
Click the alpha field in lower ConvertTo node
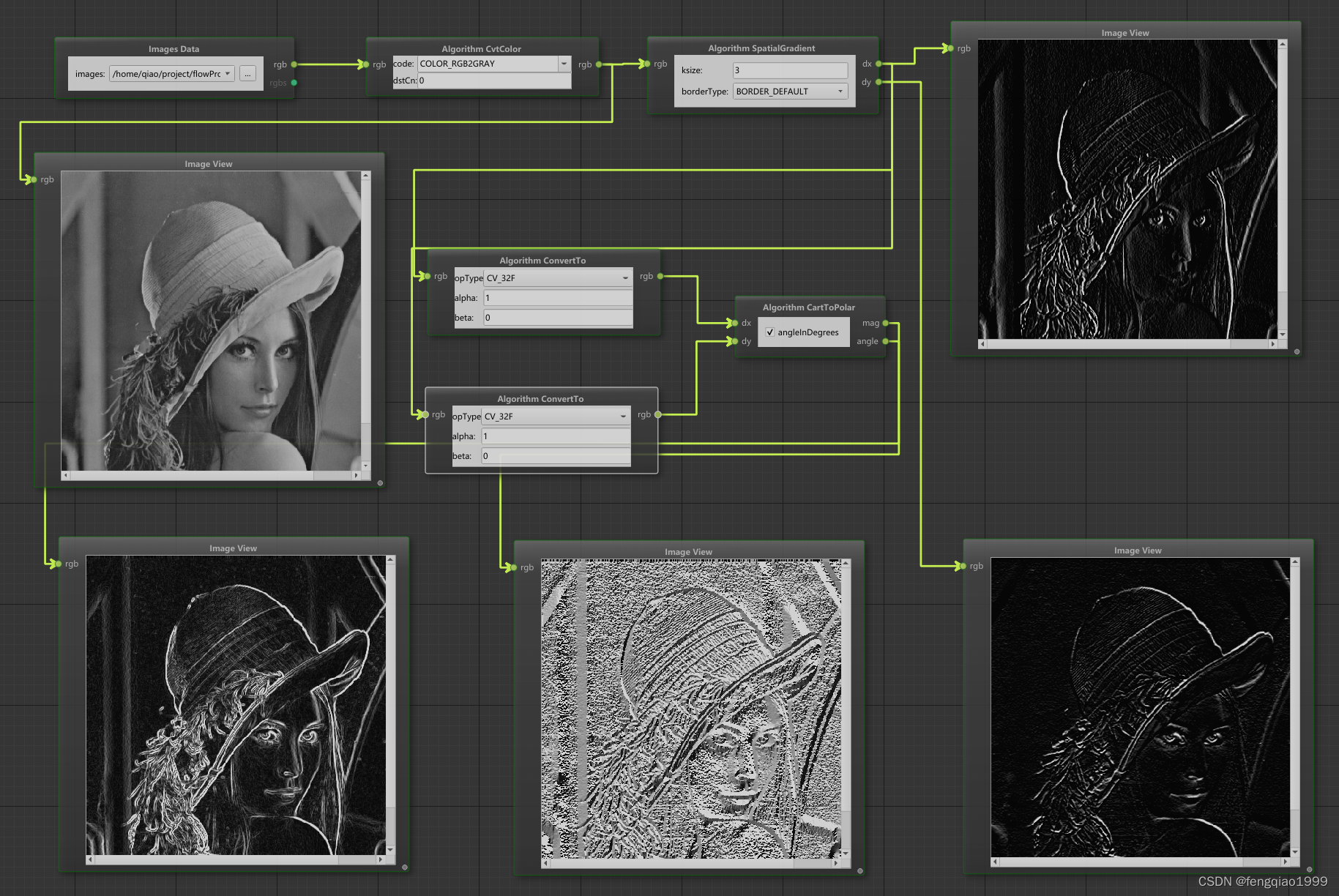click(x=556, y=436)
